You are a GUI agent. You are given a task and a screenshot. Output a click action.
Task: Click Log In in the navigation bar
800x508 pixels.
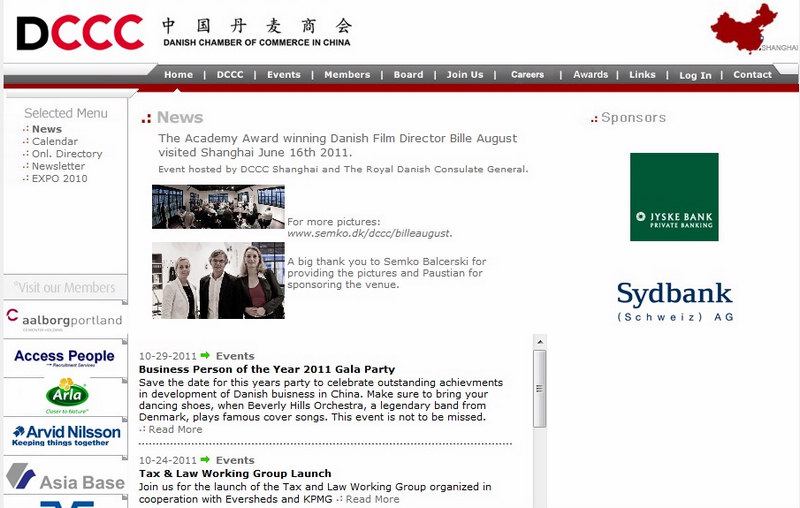pyautogui.click(x=695, y=75)
